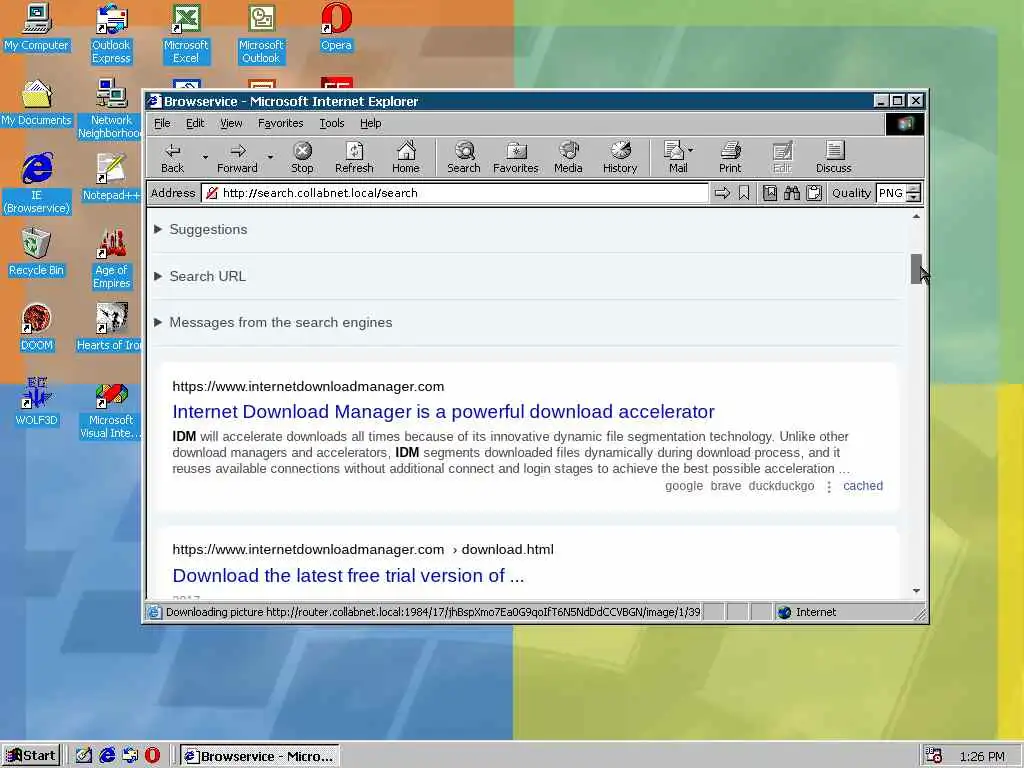Select the WOLF3D desktop shortcut
The image size is (1024, 768).
pyautogui.click(x=37, y=402)
